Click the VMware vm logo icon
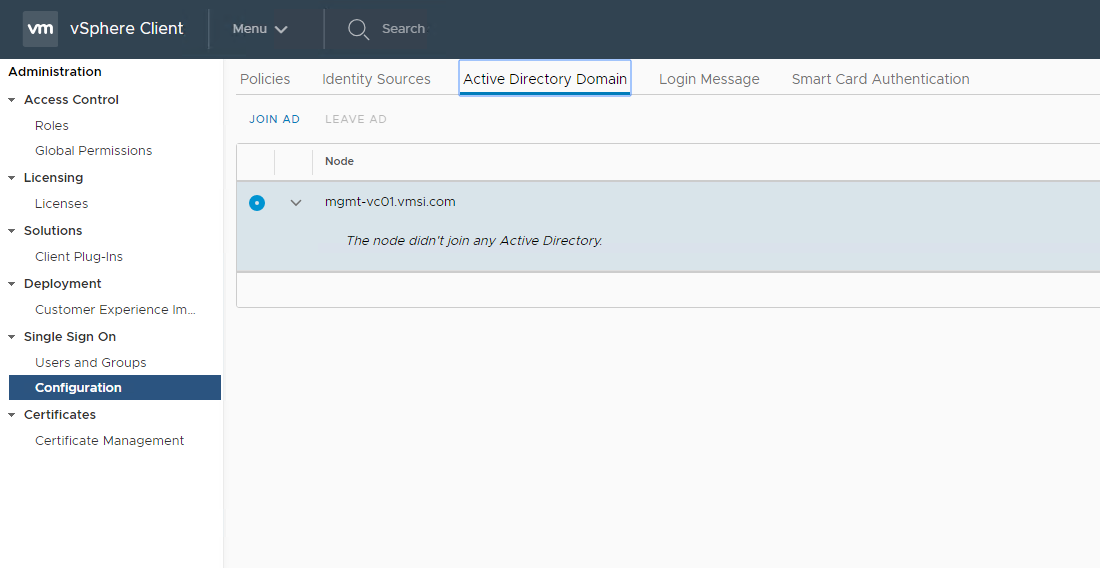 click(x=40, y=29)
